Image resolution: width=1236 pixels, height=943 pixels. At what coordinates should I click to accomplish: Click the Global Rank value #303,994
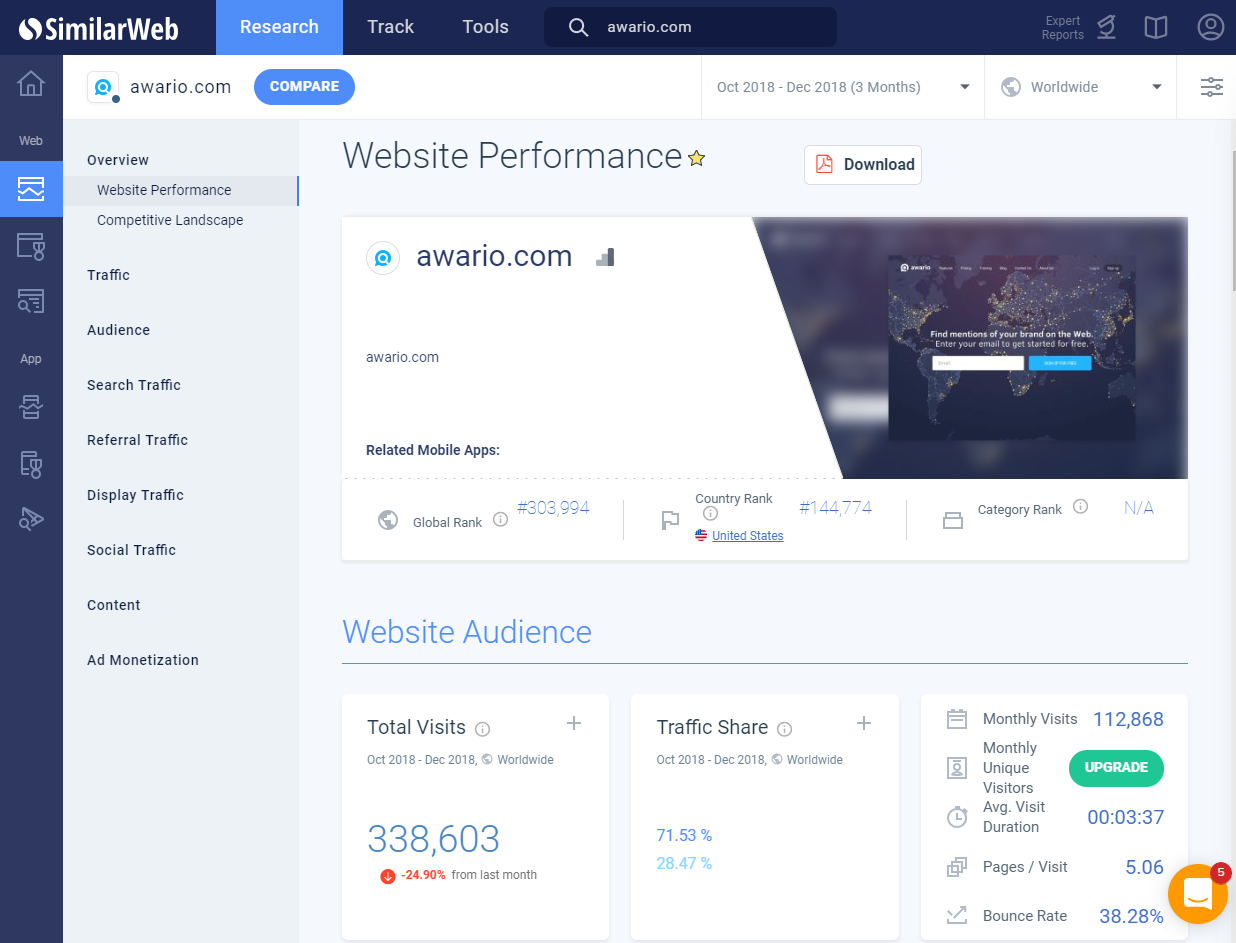tap(553, 508)
